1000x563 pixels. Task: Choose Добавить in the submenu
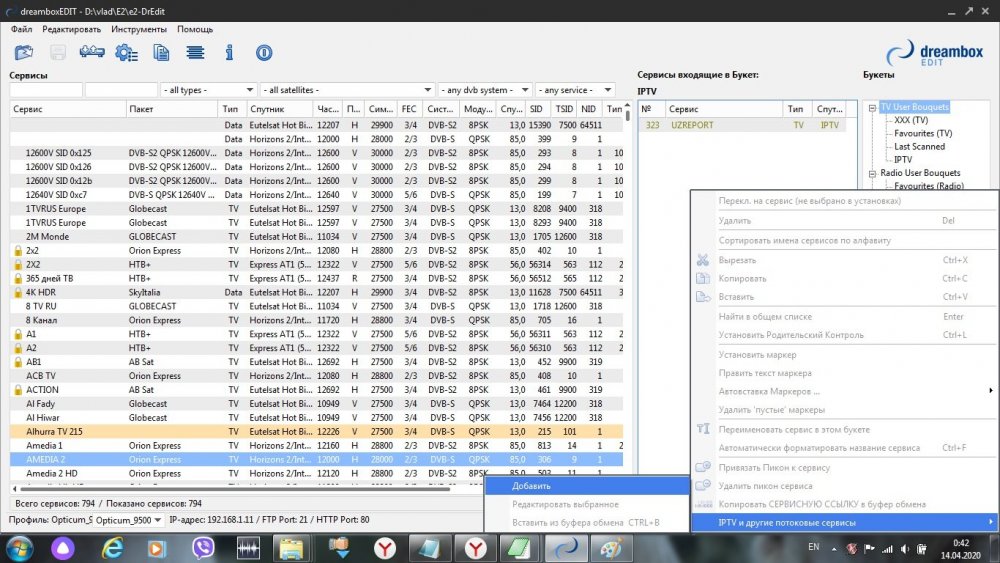coord(530,486)
